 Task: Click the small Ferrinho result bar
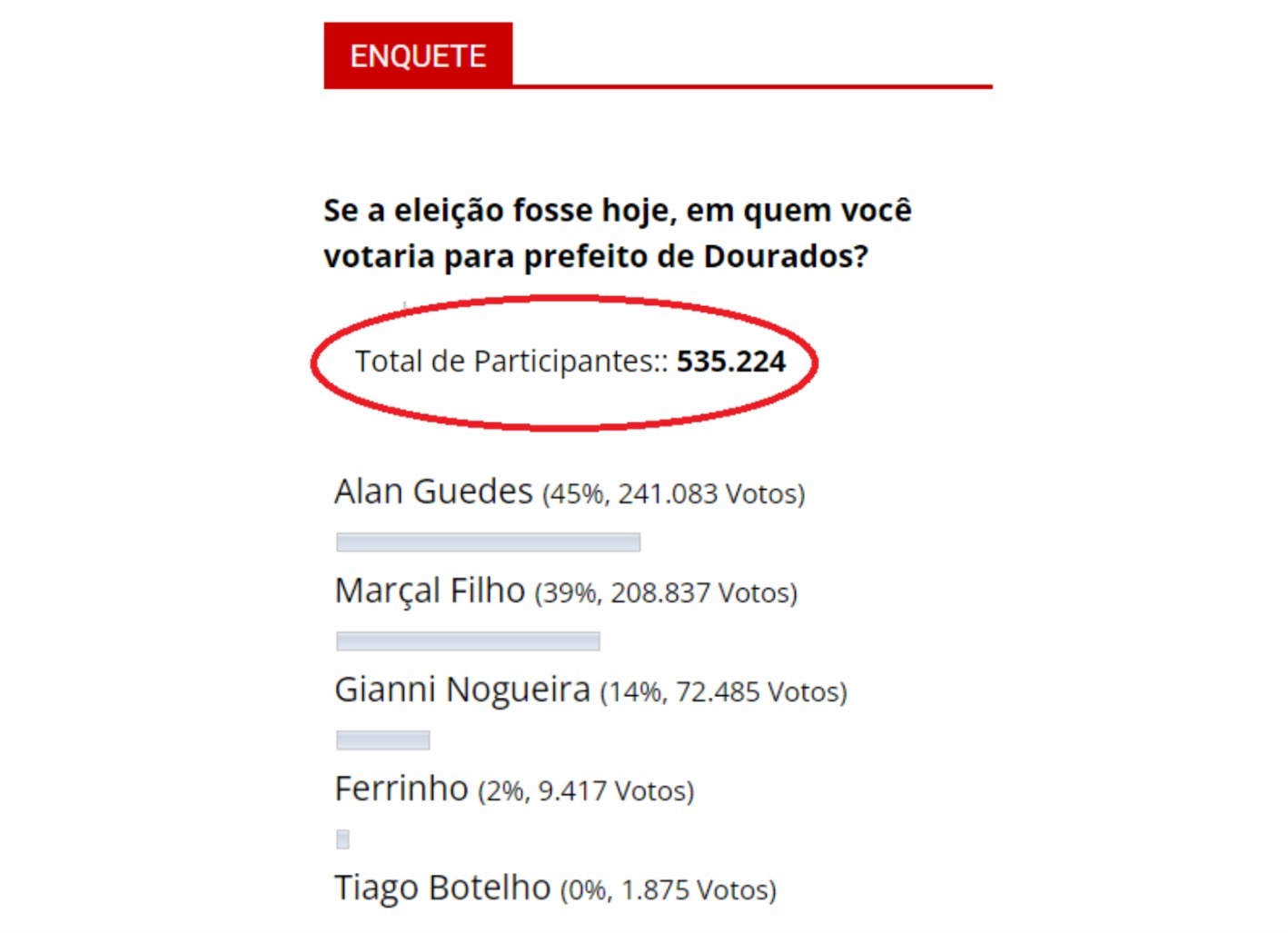(x=342, y=839)
